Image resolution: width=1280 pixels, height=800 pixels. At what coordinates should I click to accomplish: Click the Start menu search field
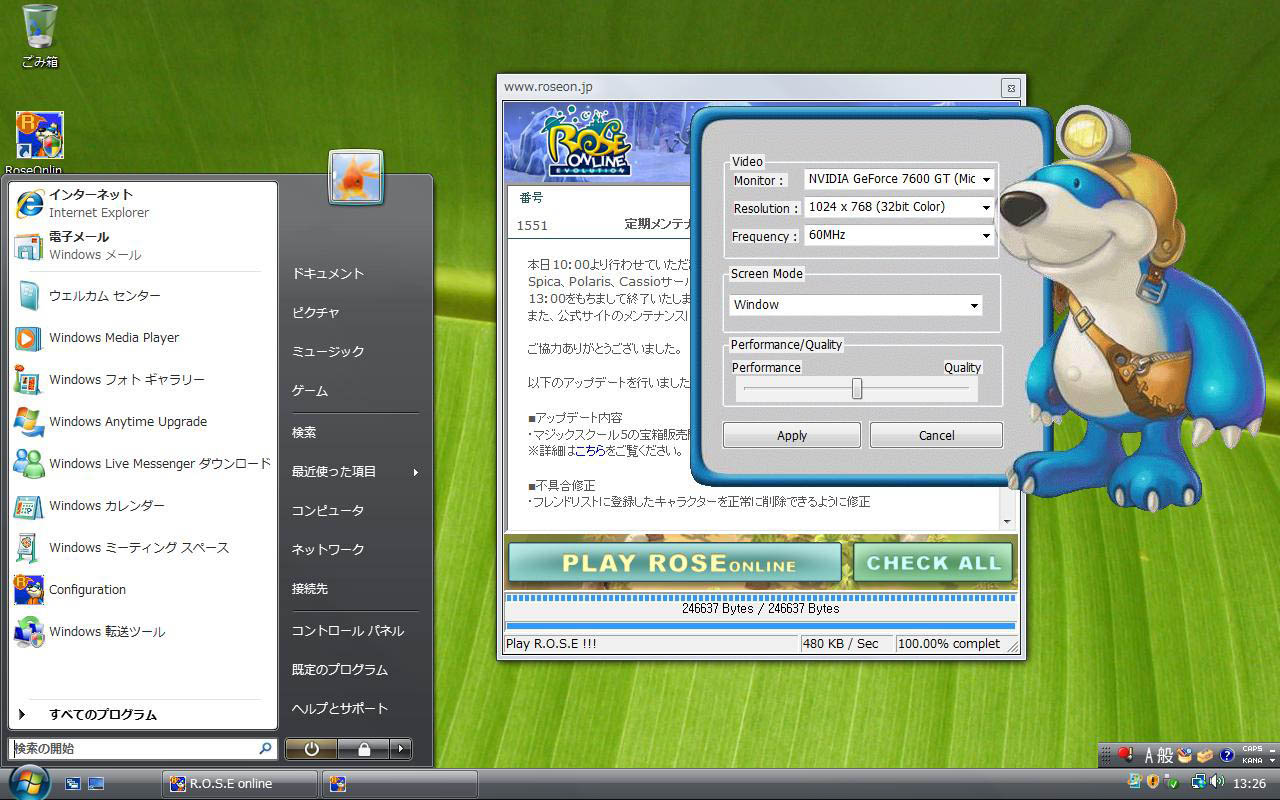(135, 749)
